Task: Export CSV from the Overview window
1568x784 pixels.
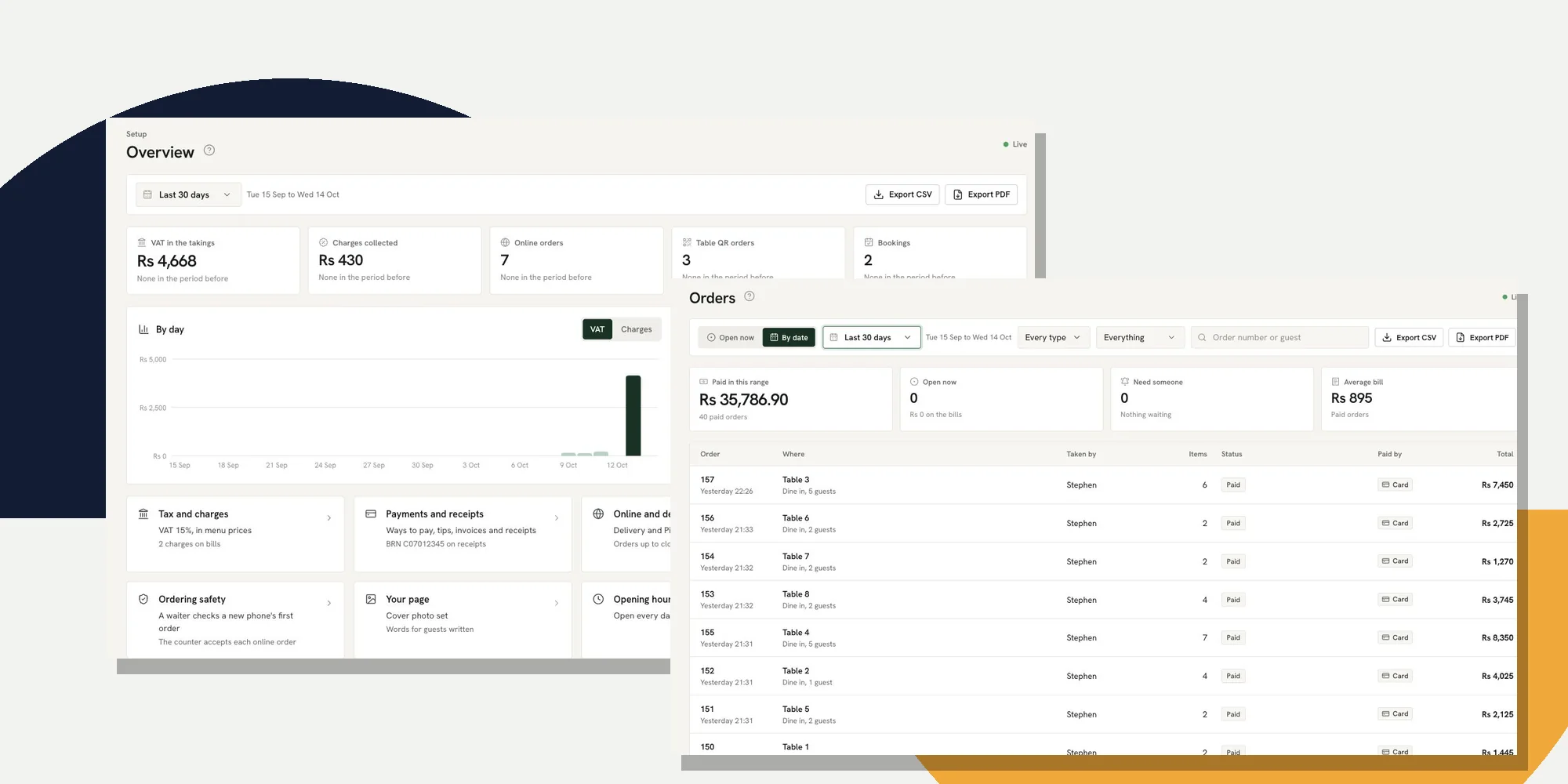Action: (902, 194)
